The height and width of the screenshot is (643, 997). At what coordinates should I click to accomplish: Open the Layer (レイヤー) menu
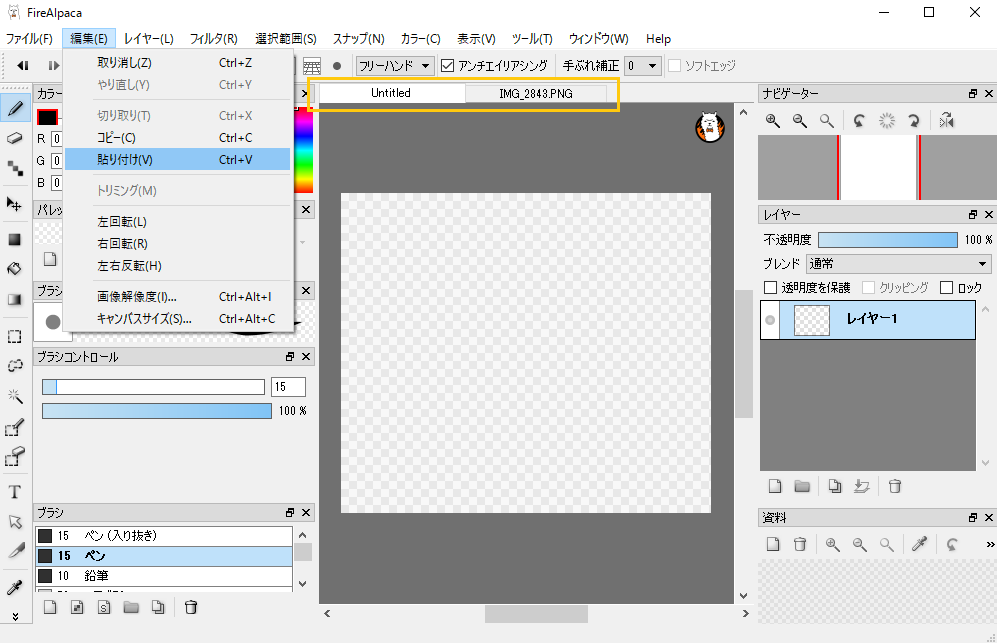149,39
